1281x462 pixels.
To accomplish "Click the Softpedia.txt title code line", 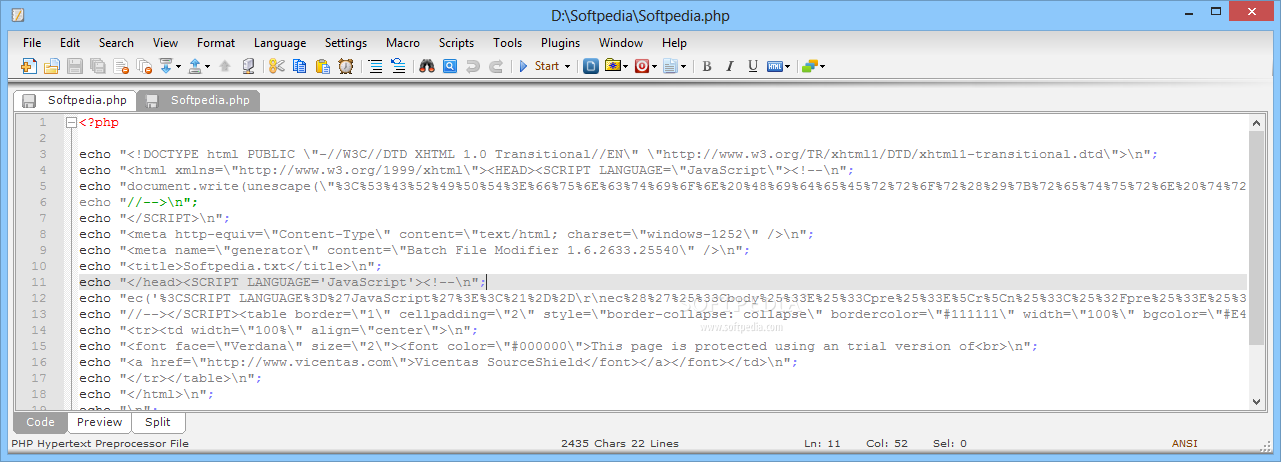I will click(231, 266).
